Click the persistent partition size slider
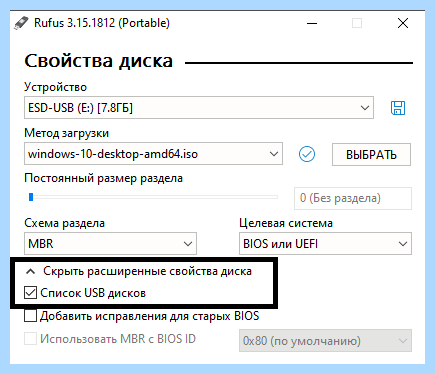Screen dimensions: 435x374 point(153,197)
